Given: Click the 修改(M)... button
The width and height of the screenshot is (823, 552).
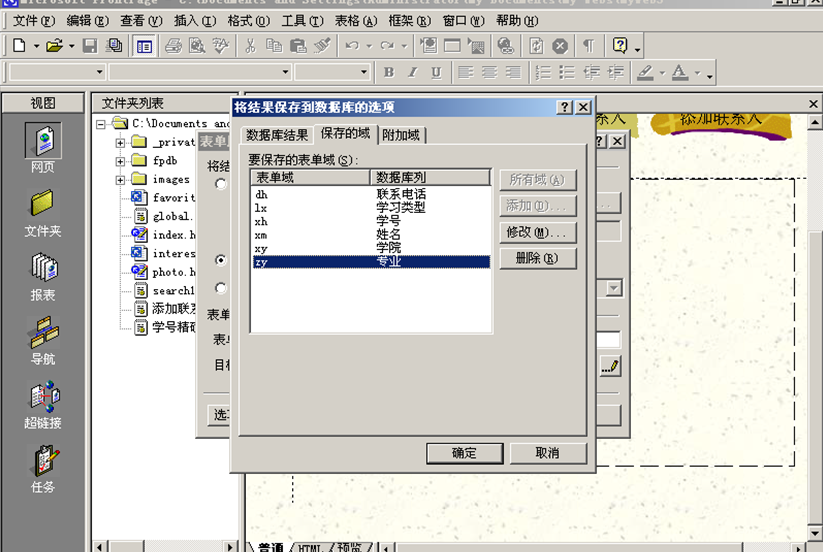Looking at the screenshot, I should pyautogui.click(x=537, y=232).
